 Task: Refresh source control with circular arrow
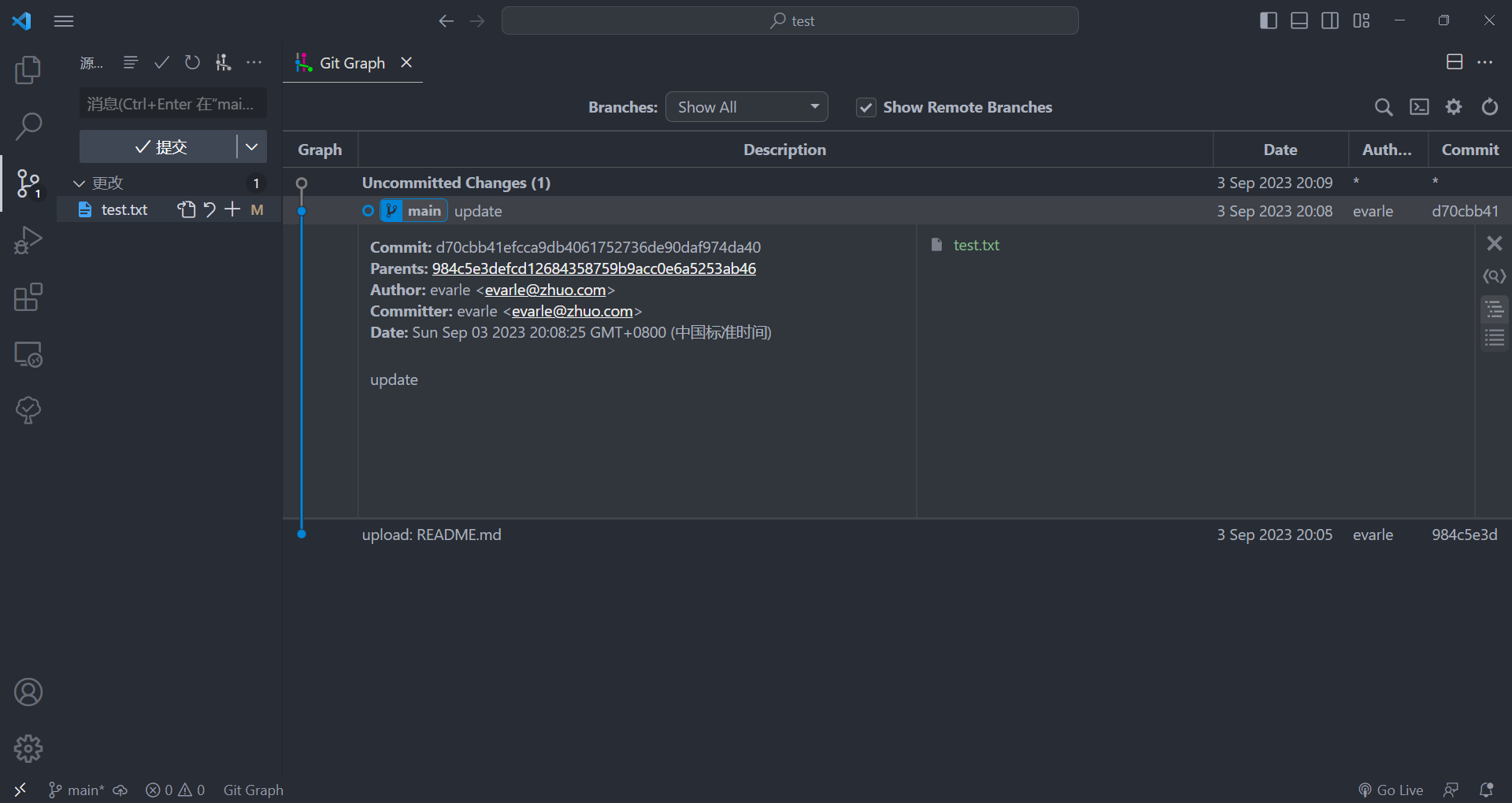tap(192, 62)
